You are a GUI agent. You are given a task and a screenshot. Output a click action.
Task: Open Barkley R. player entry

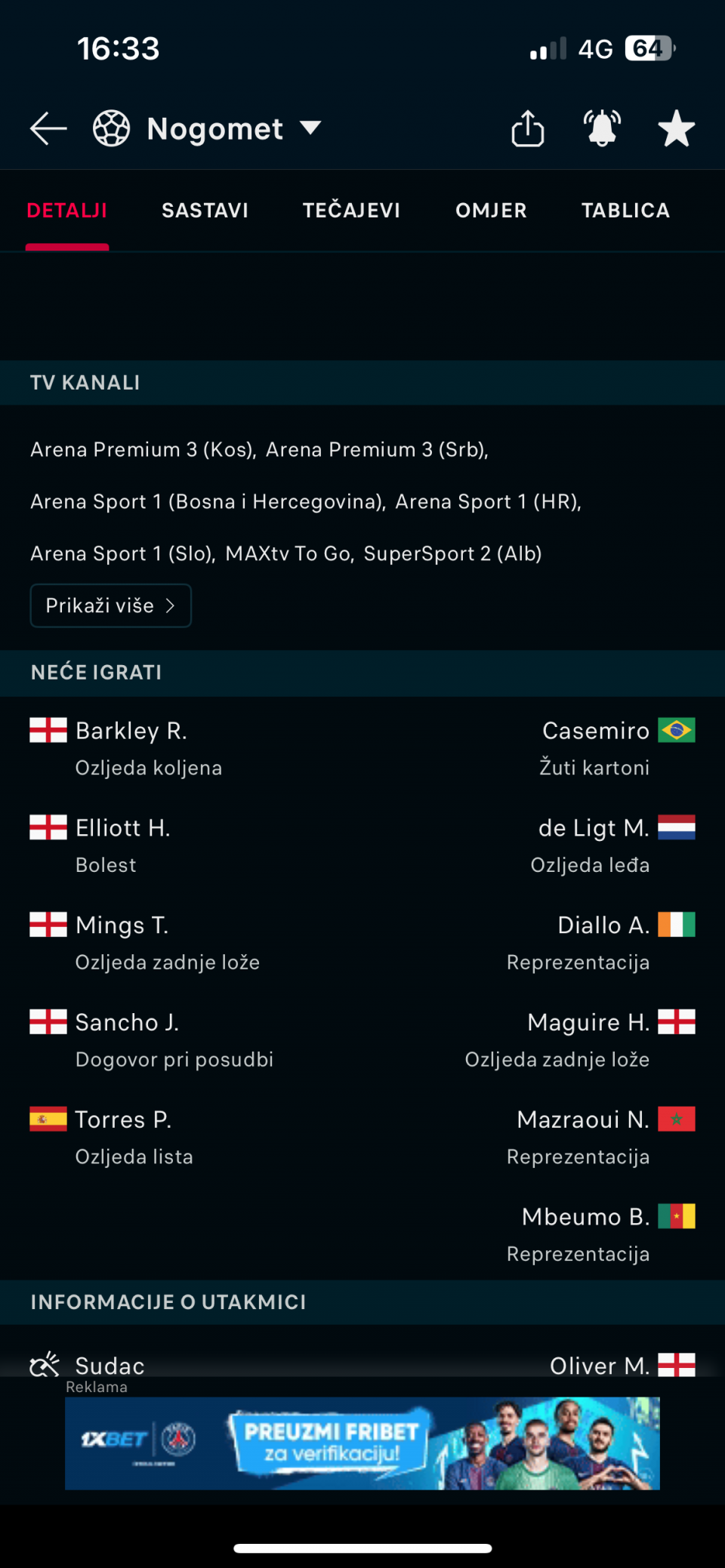click(131, 731)
